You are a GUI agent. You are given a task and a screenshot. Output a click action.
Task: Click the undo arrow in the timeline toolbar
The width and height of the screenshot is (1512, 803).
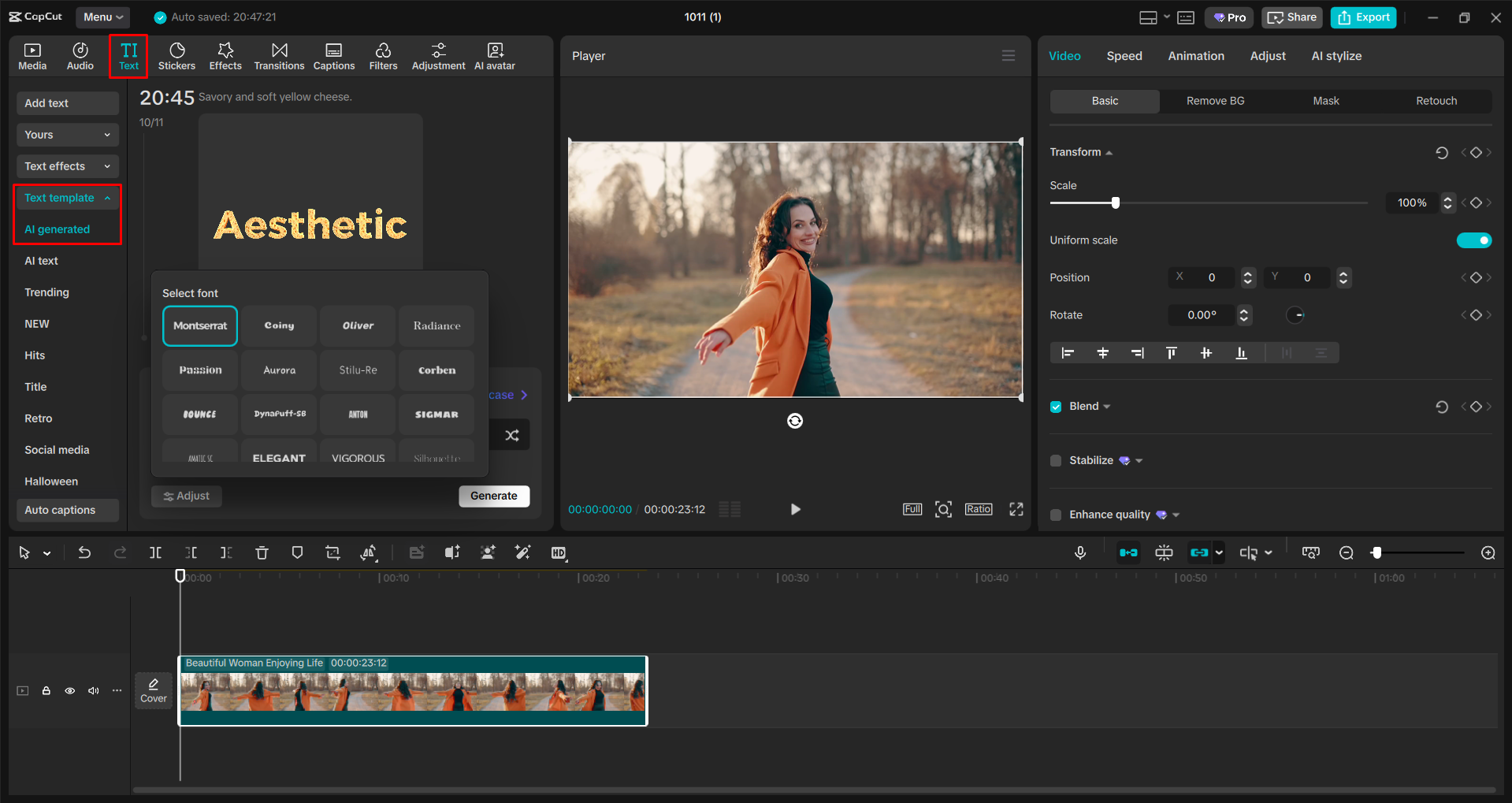pyautogui.click(x=84, y=553)
